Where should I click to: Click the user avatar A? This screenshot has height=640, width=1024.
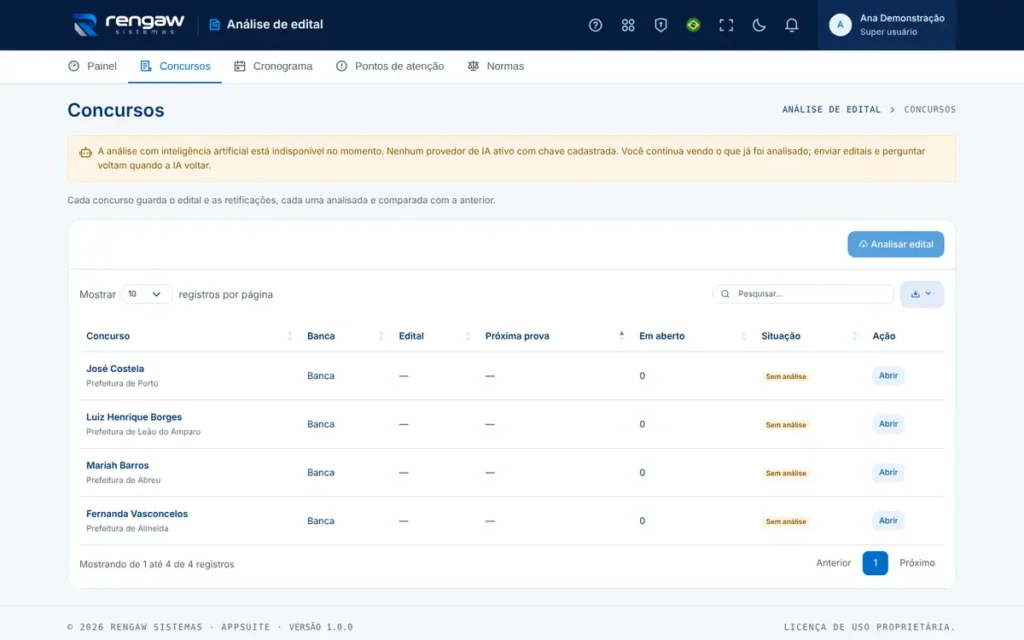(x=840, y=25)
